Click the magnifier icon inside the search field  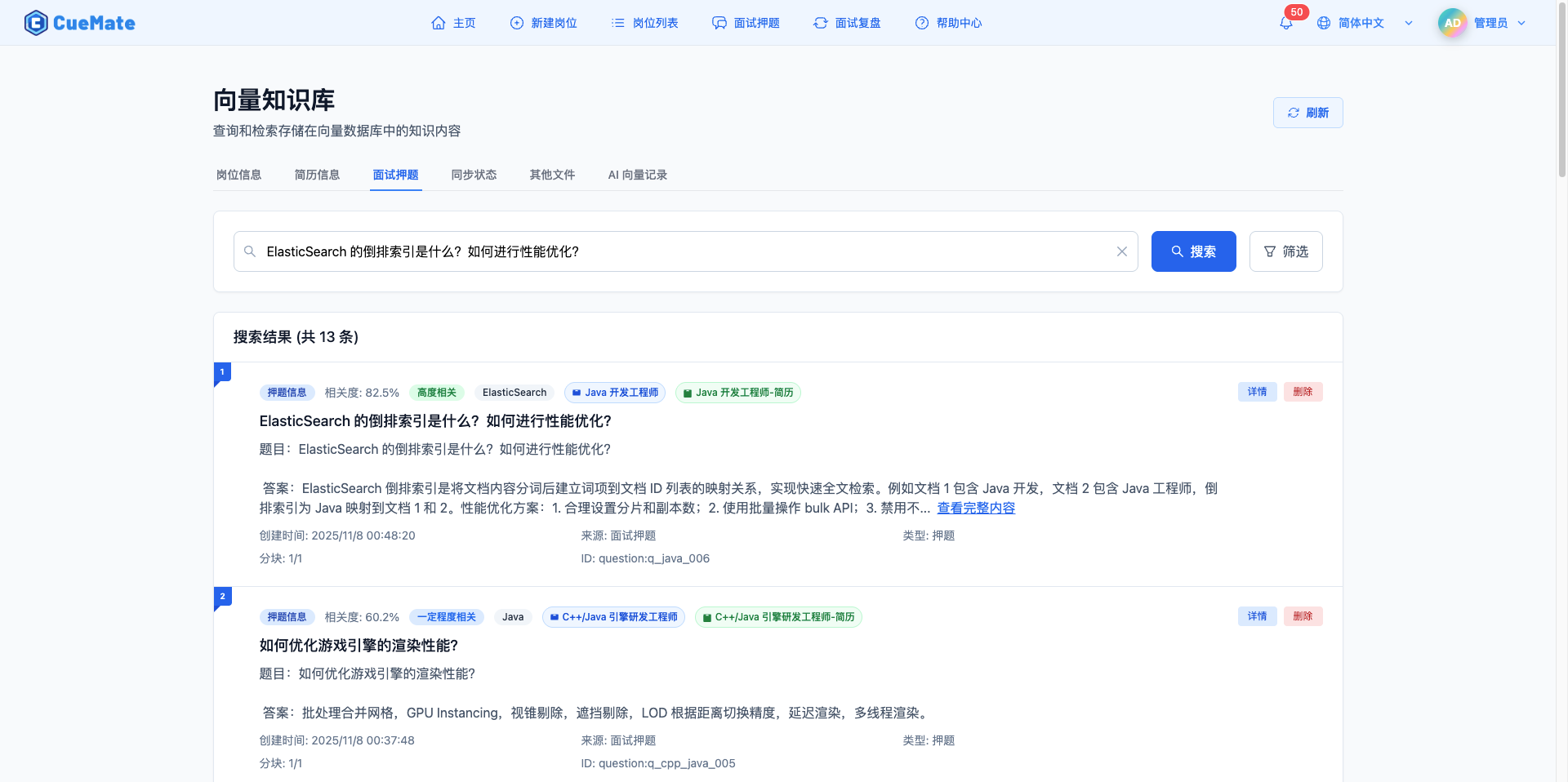(x=250, y=251)
